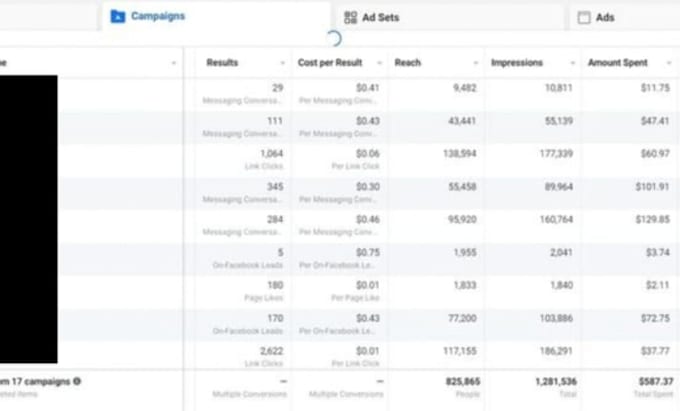The width and height of the screenshot is (680, 411).
Task: Click the impressions value 186,291
Action: [556, 351]
